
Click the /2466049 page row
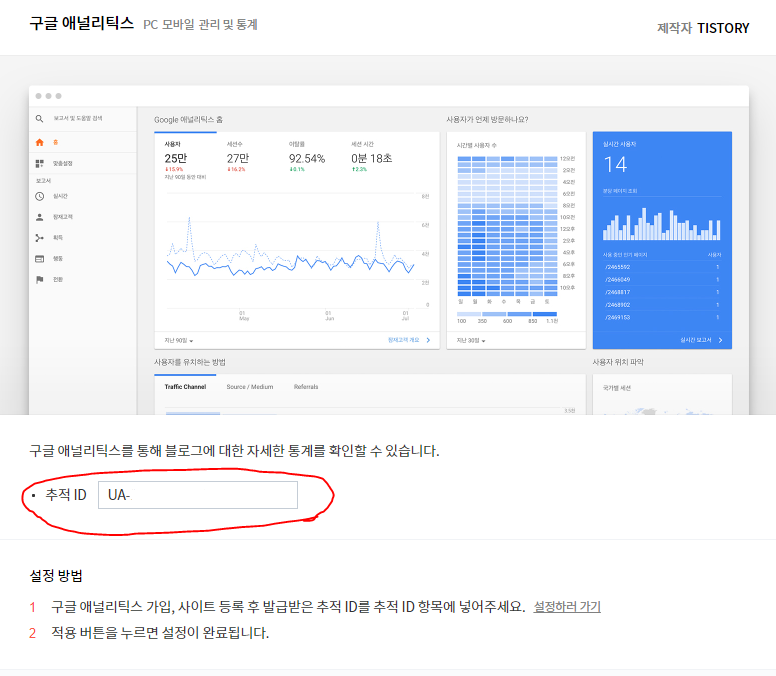point(662,280)
